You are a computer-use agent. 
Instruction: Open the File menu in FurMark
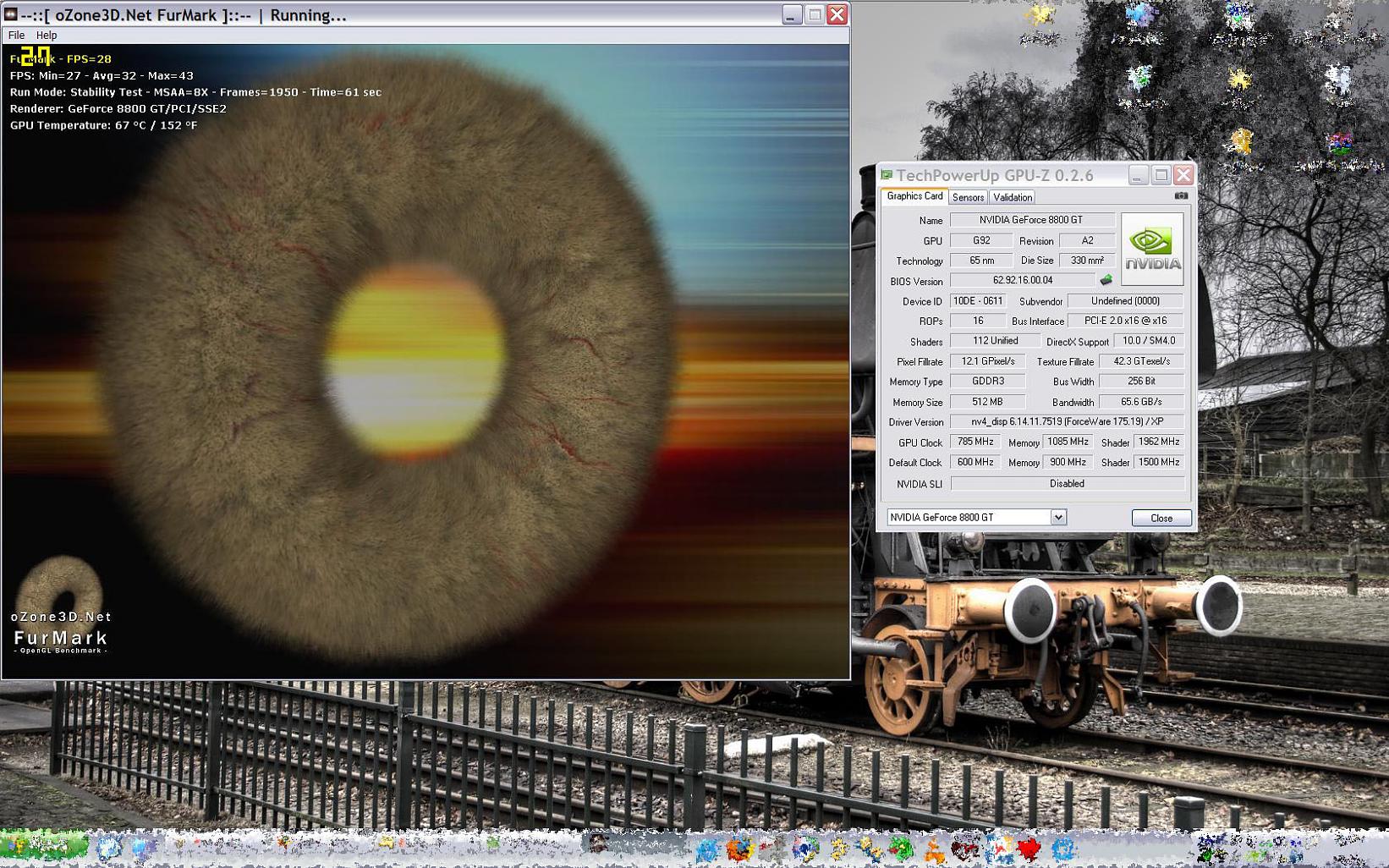tap(16, 36)
